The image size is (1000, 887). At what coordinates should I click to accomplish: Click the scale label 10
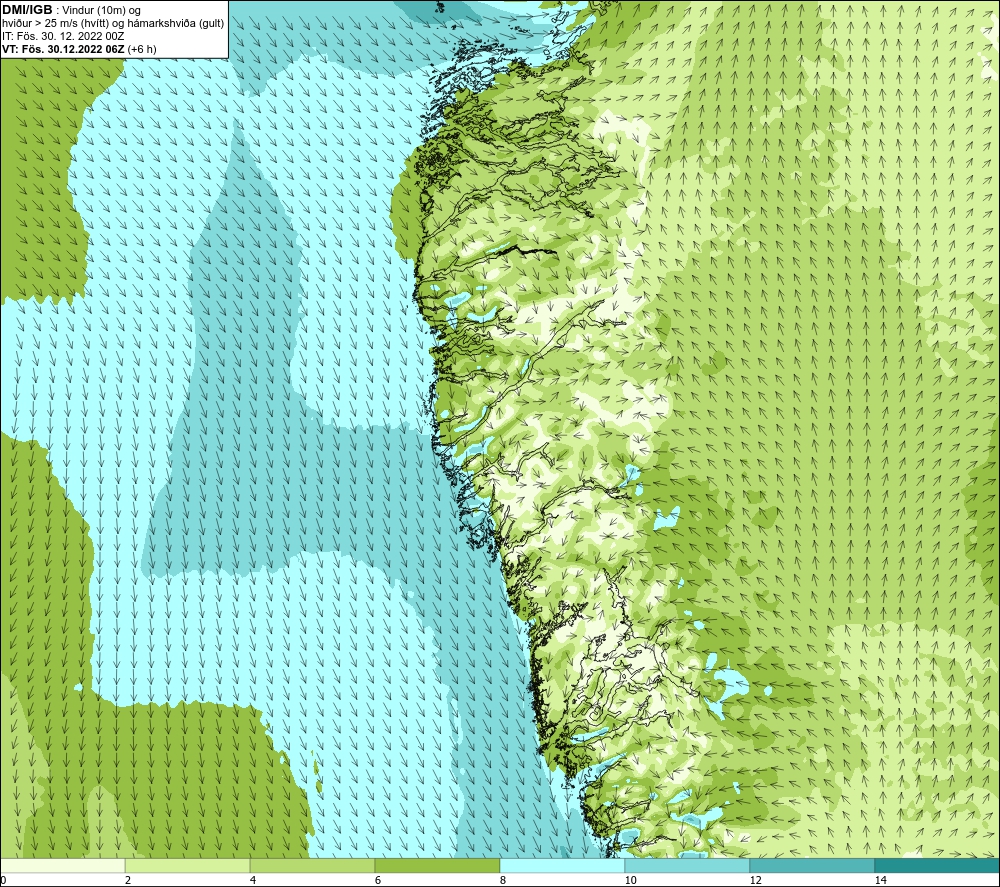(x=630, y=880)
